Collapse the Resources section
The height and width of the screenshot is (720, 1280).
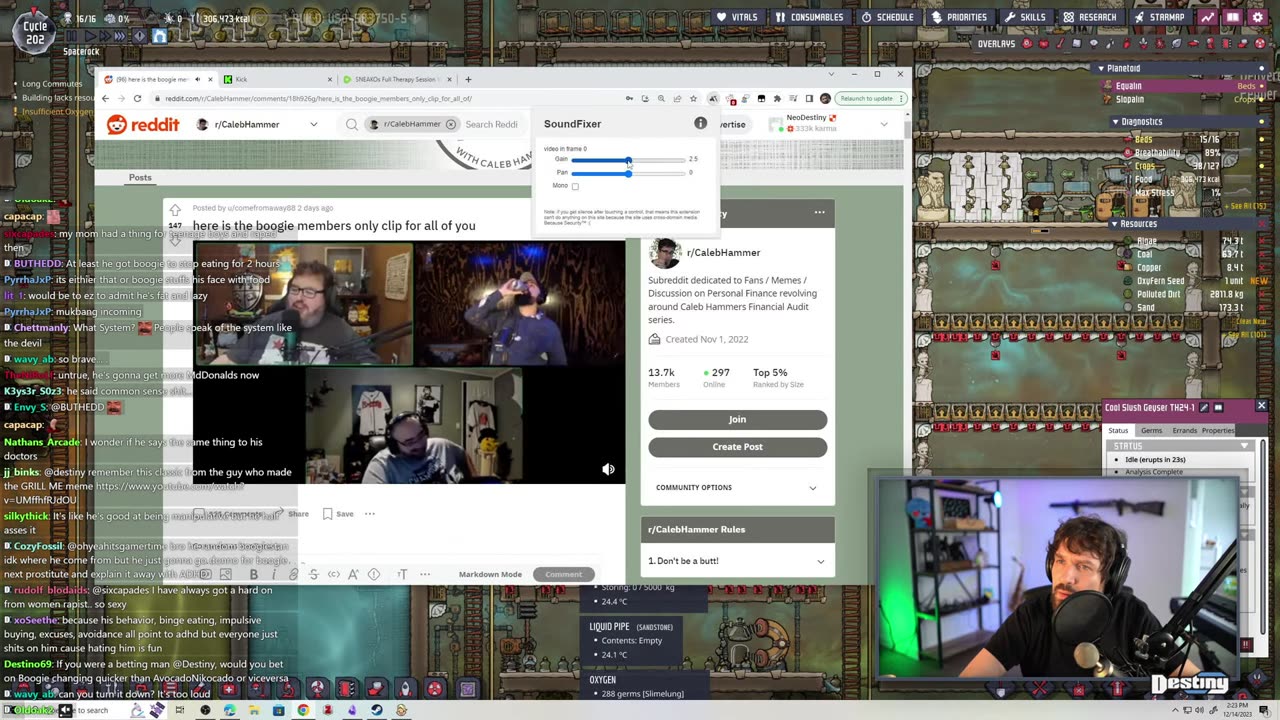pyautogui.click(x=1115, y=224)
